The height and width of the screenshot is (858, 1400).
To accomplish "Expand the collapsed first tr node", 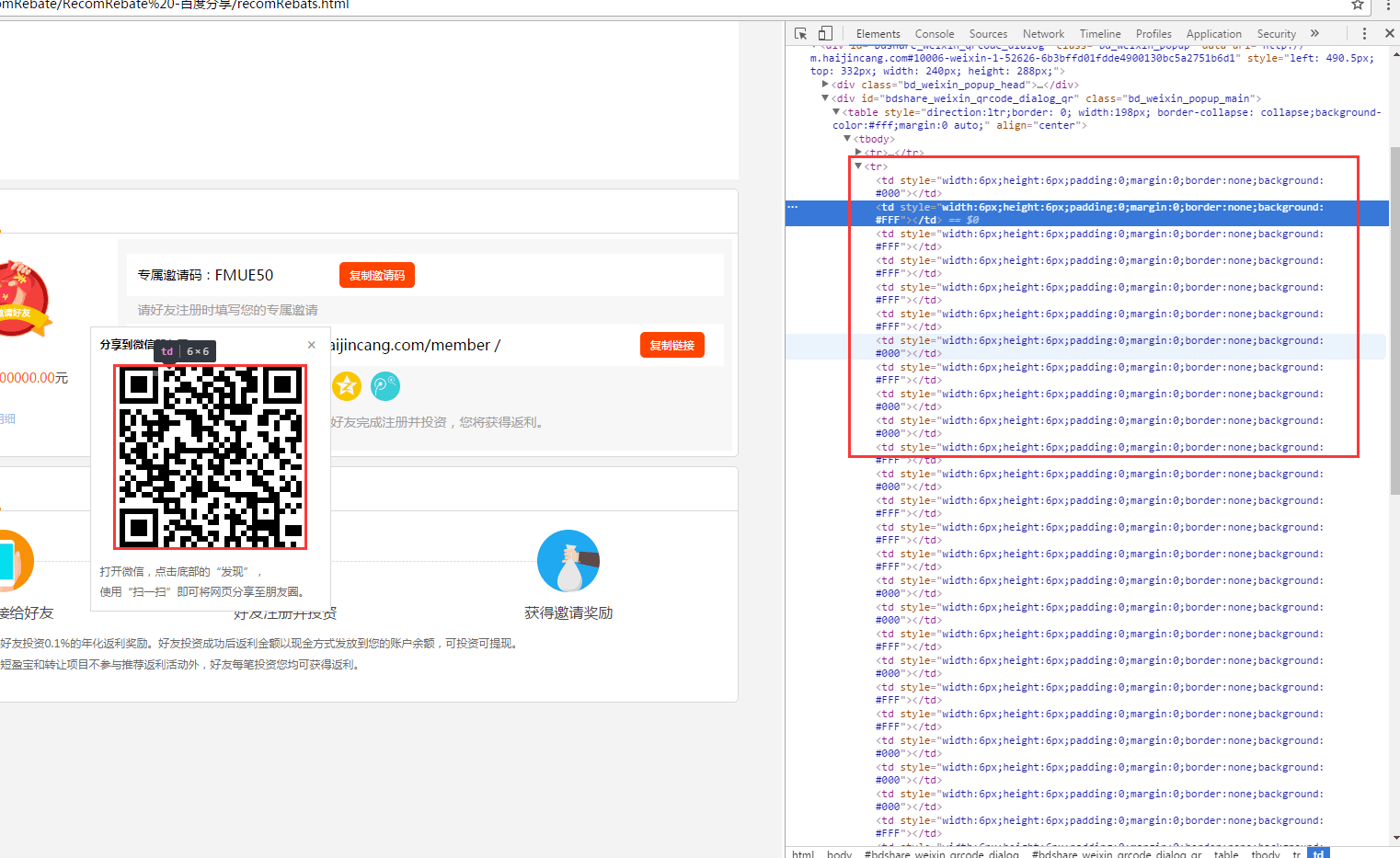I will pyautogui.click(x=858, y=153).
